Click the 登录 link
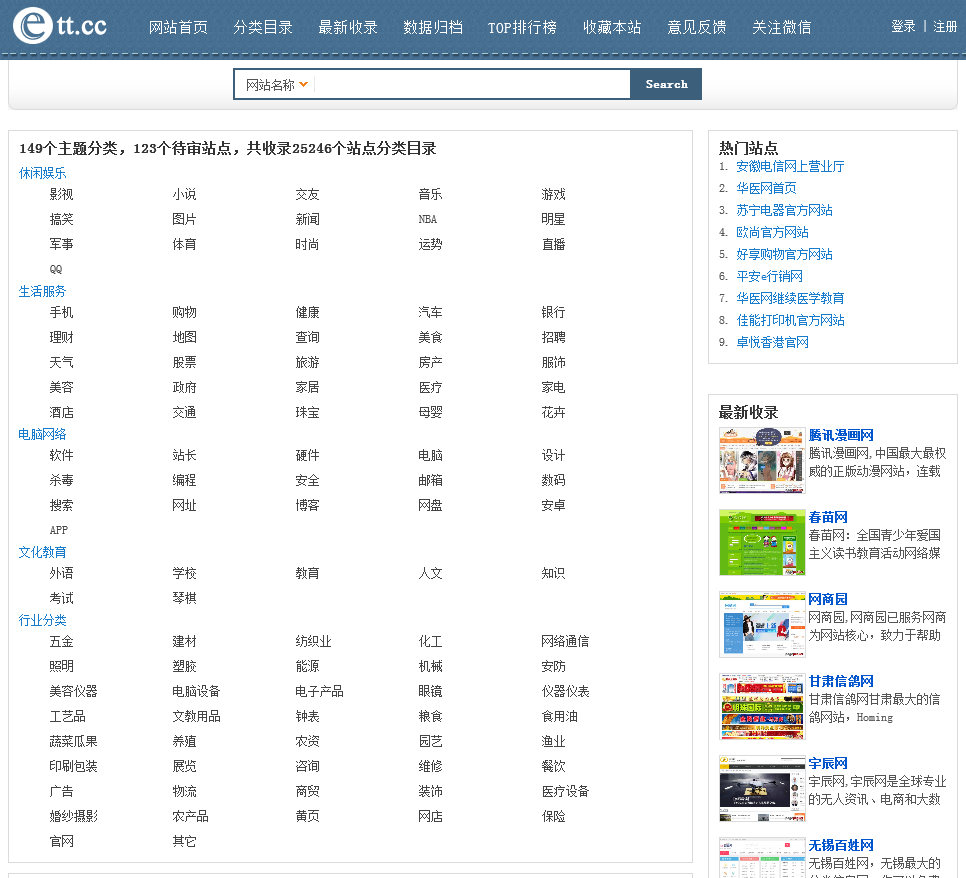The width and height of the screenshot is (966, 878). pyautogui.click(x=903, y=26)
